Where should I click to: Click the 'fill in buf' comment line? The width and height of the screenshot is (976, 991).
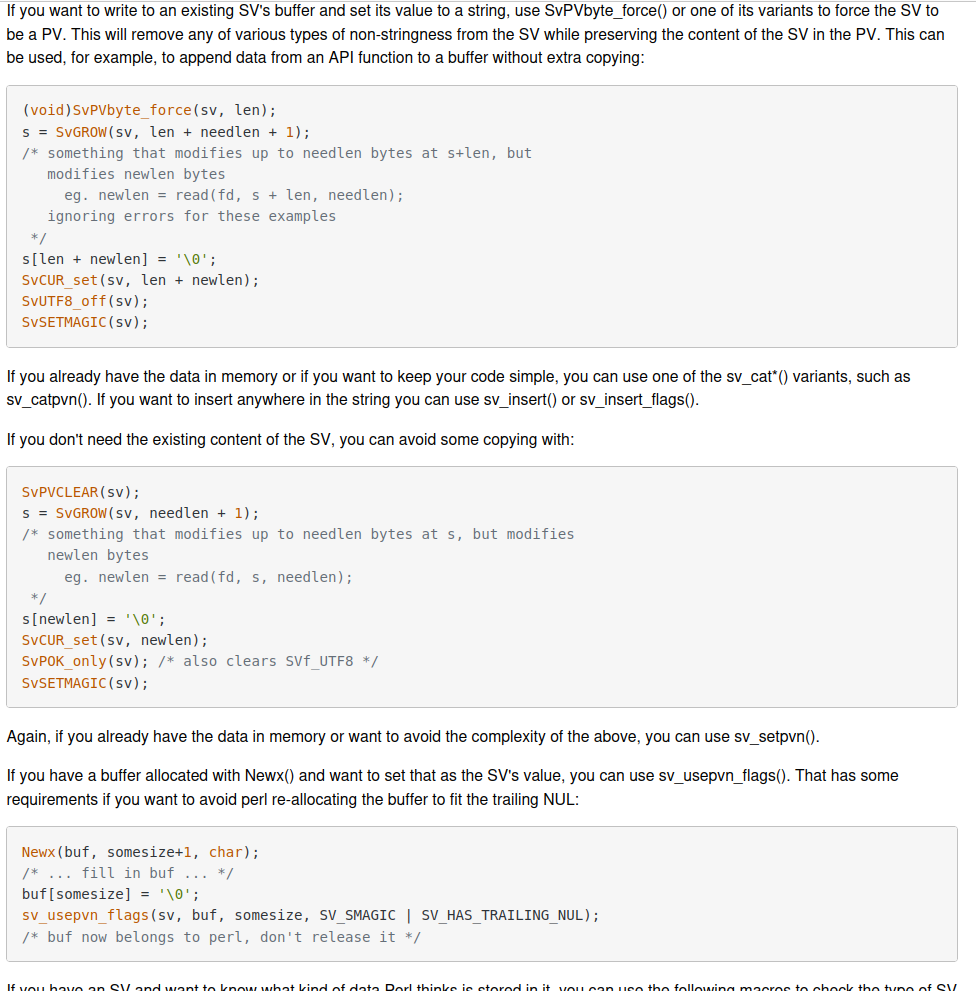(x=128, y=873)
